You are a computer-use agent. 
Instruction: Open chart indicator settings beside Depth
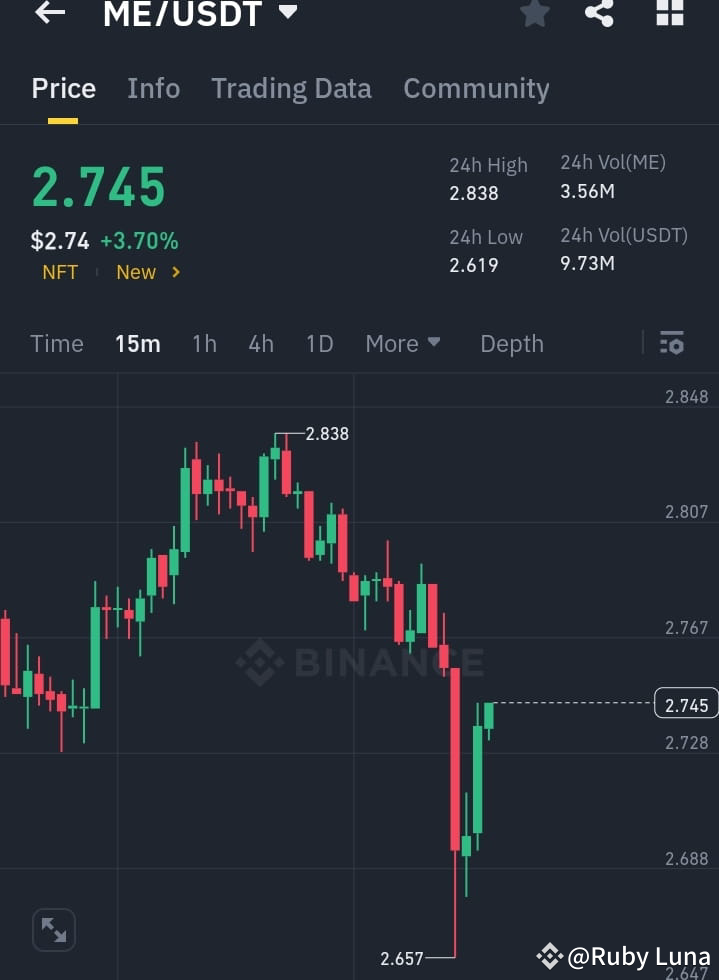click(671, 343)
